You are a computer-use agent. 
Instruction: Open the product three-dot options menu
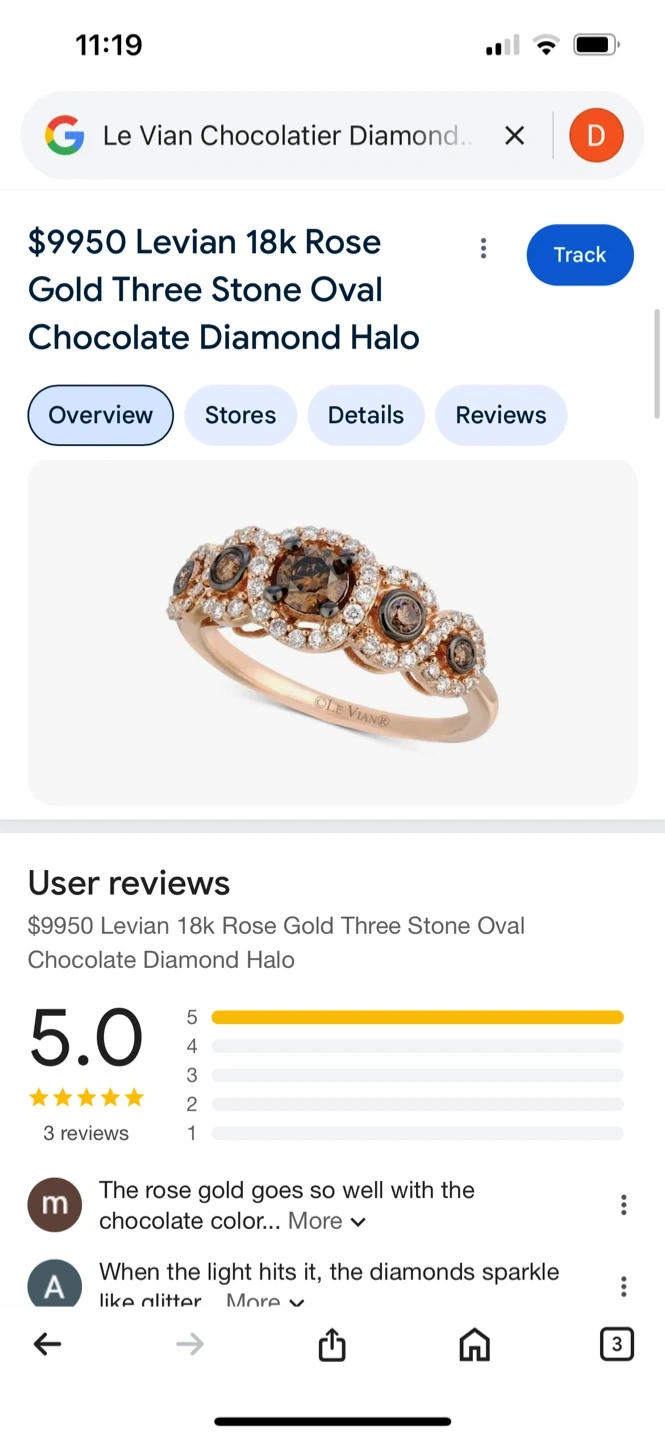coord(483,248)
